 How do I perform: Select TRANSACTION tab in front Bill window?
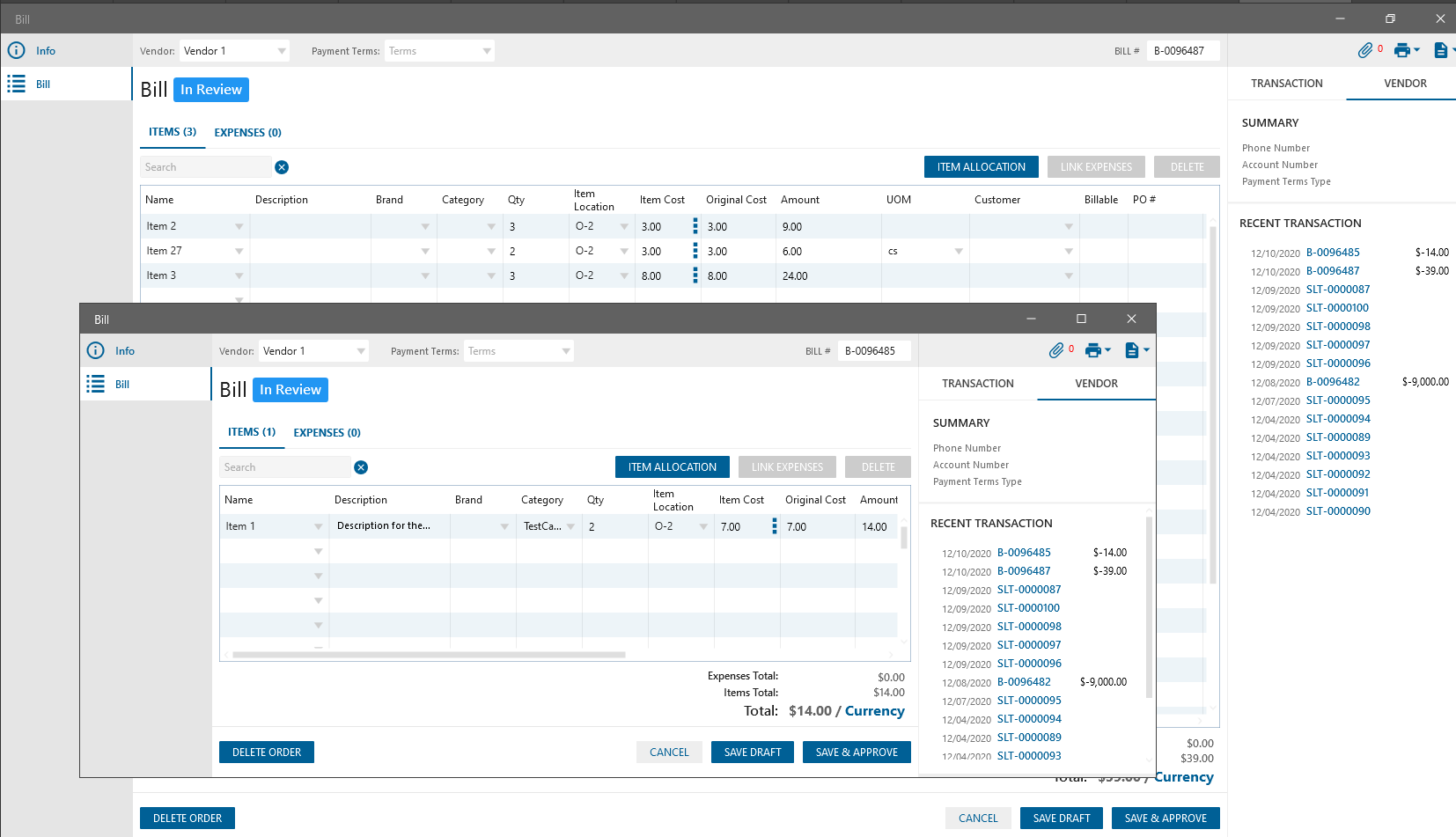coord(977,384)
